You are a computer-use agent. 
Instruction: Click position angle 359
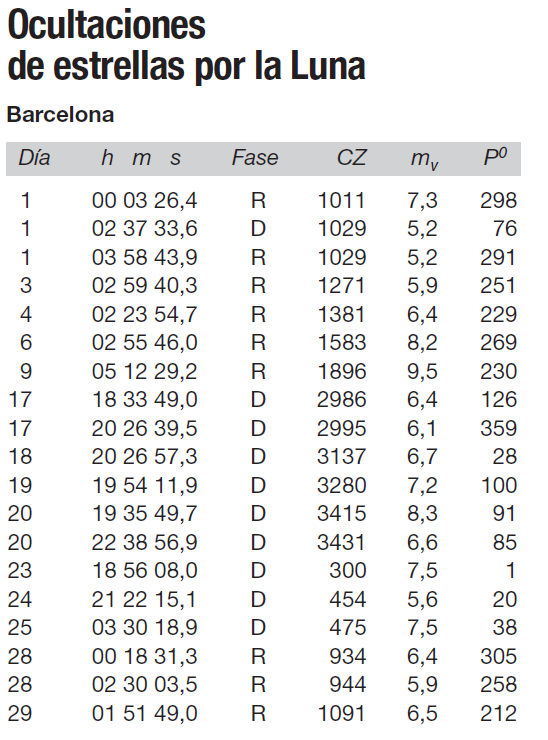[x=498, y=429]
